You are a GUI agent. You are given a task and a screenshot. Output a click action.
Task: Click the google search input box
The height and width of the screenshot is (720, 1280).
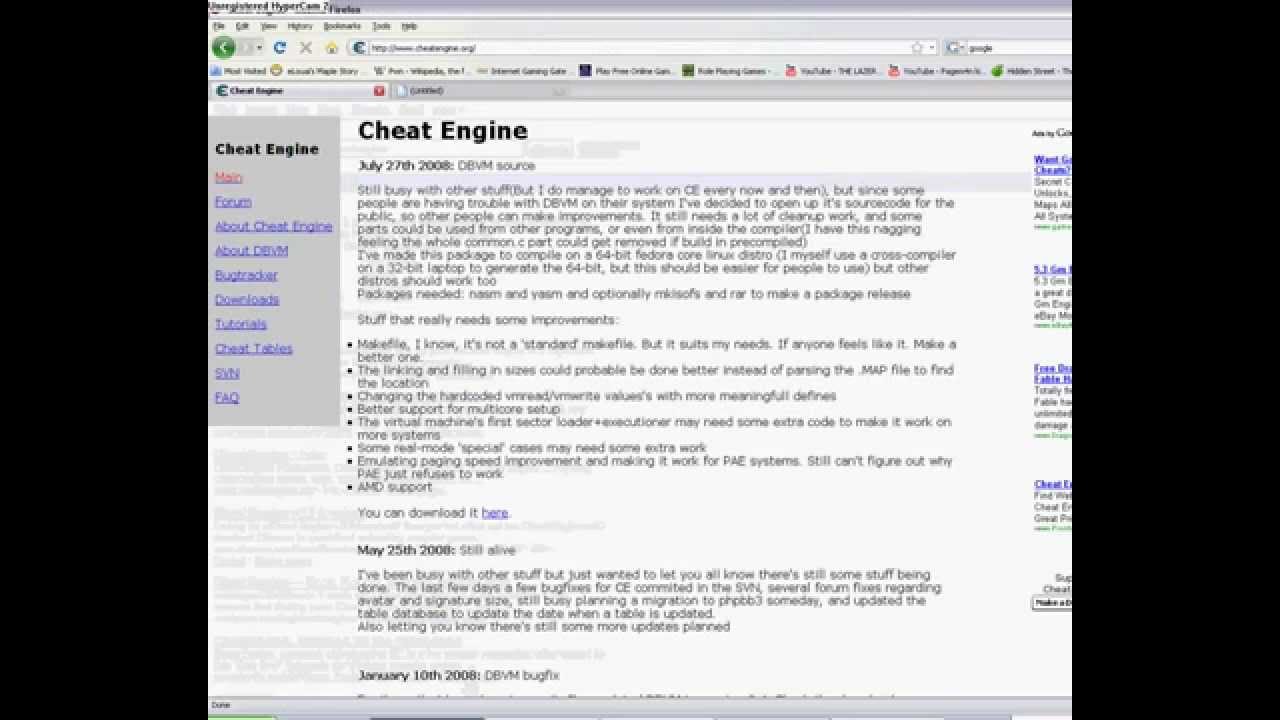coord(1019,47)
